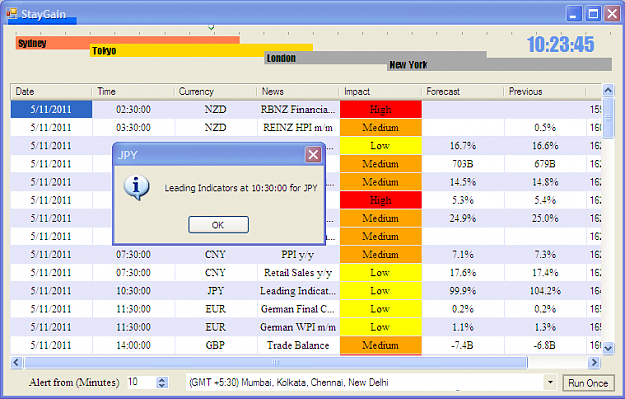Open the timezone dropdown arrow

pos(550,383)
